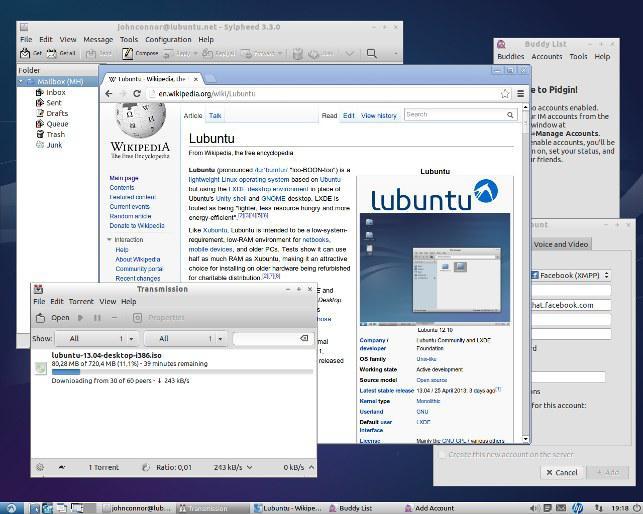Image resolution: width=643 pixels, height=514 pixels.
Task: Open Buddies menu in Pidgin
Action: tap(511, 56)
